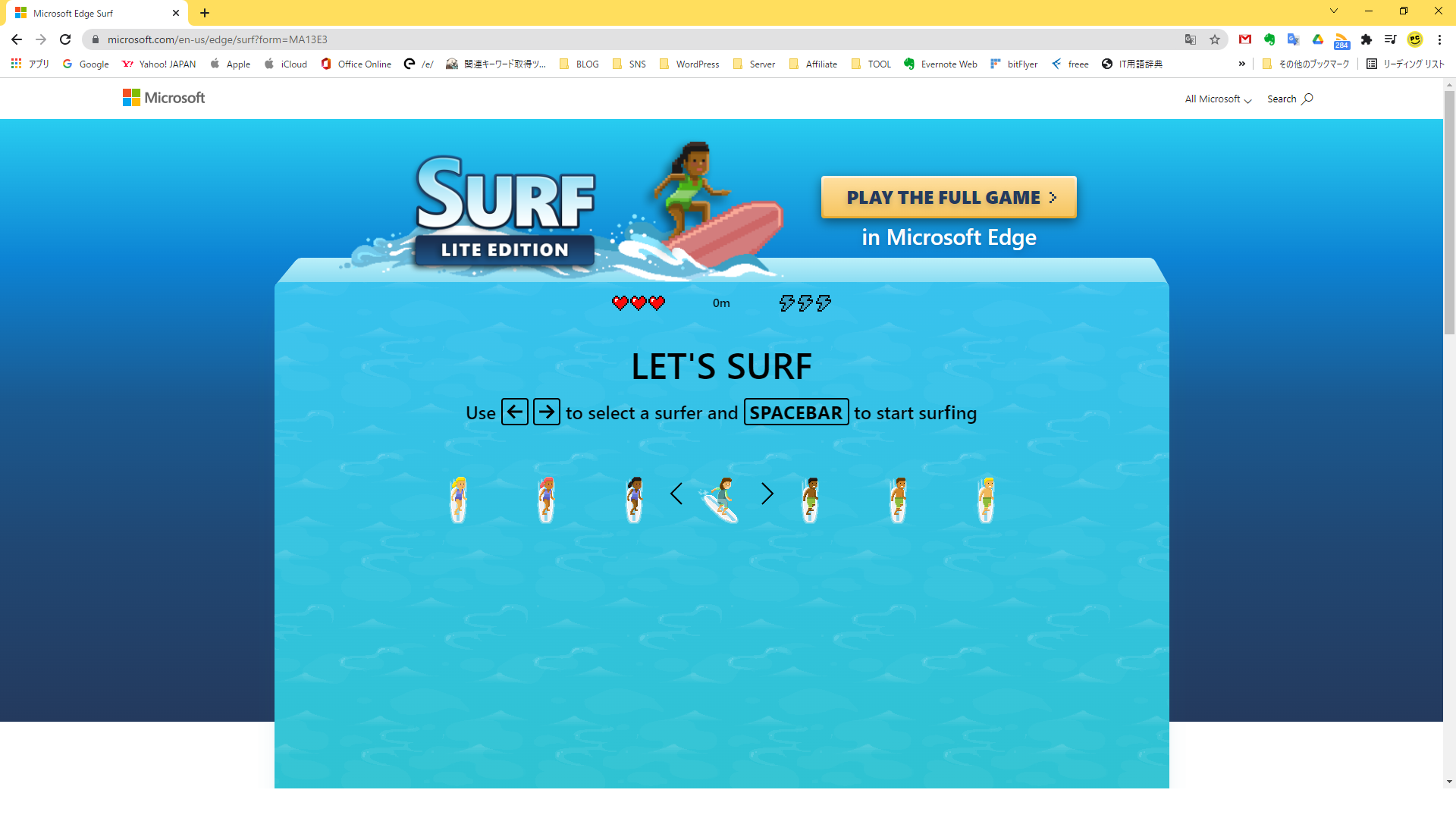Open the tab search dropdown arrow
This screenshot has height=818, width=1456.
(x=1334, y=11)
